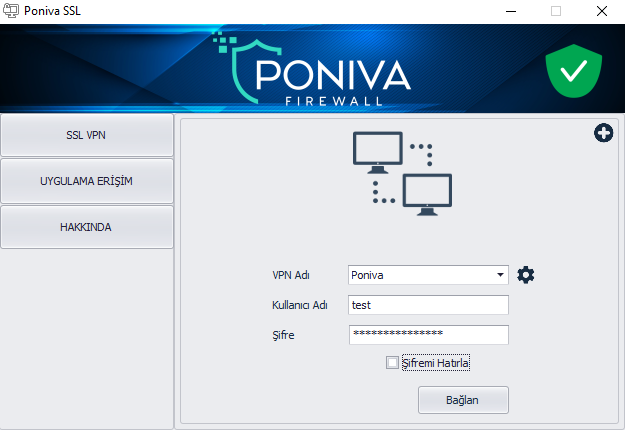Click the green shield checkmark icon
Screen dimensions: 625x430
coord(574,71)
